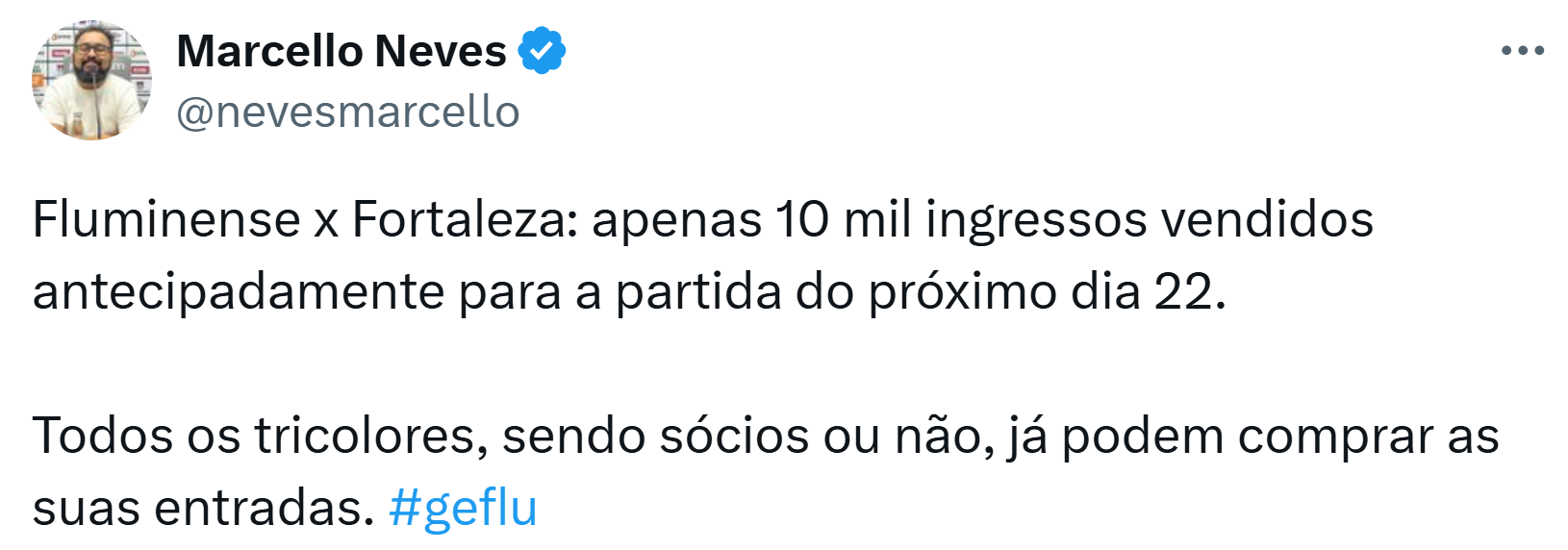Click the word "Todos" starting the second paragraph
Image resolution: width=1568 pixels, height=550 pixels.
(x=103, y=436)
